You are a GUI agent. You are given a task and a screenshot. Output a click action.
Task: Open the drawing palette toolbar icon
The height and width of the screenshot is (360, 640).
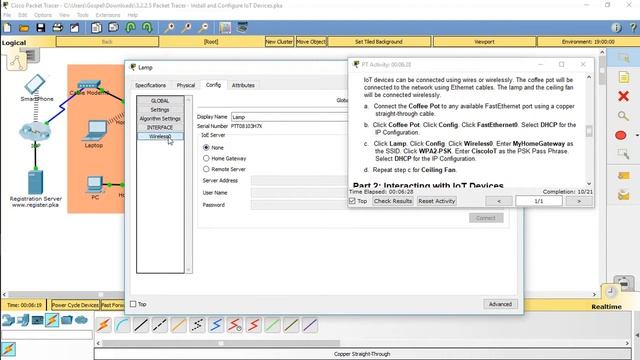[225, 28]
